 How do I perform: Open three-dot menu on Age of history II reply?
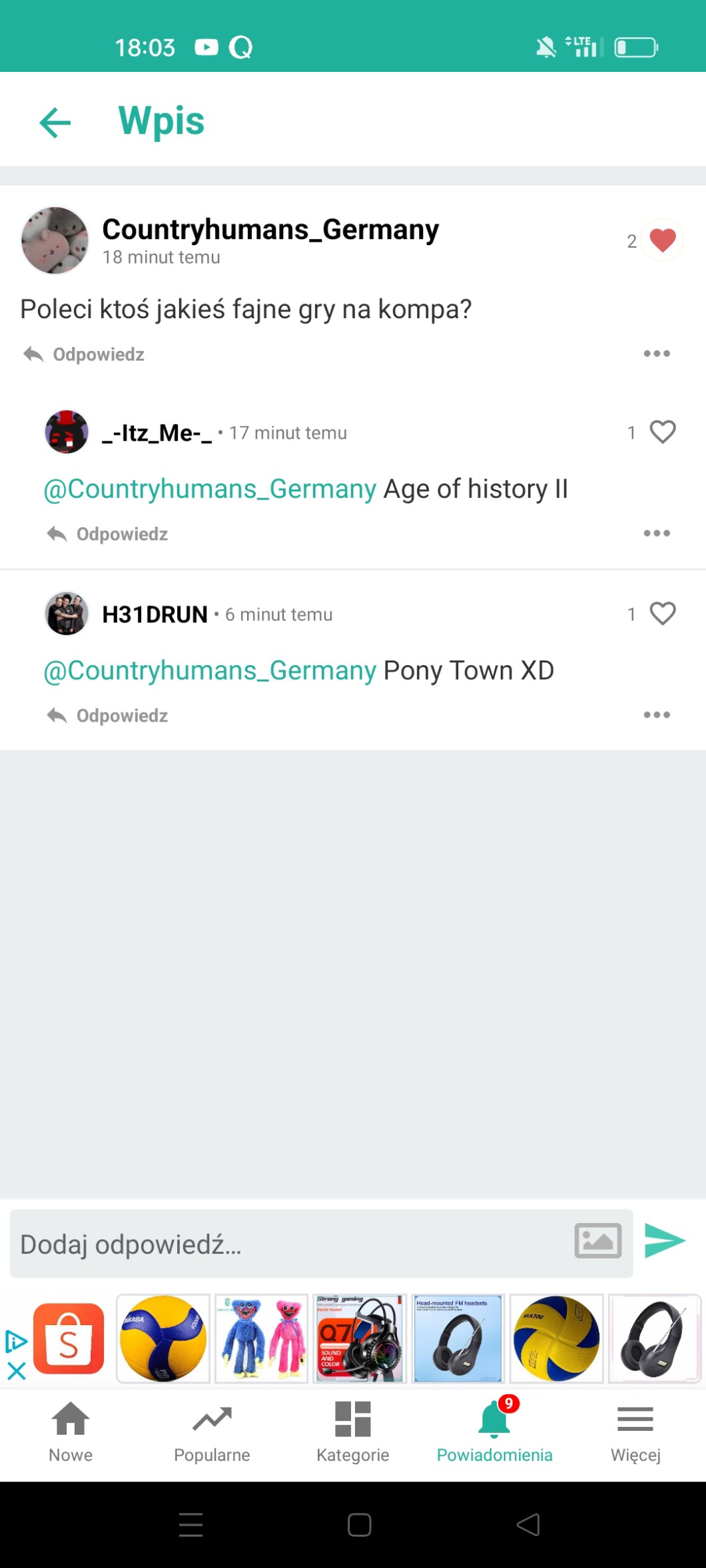657,533
